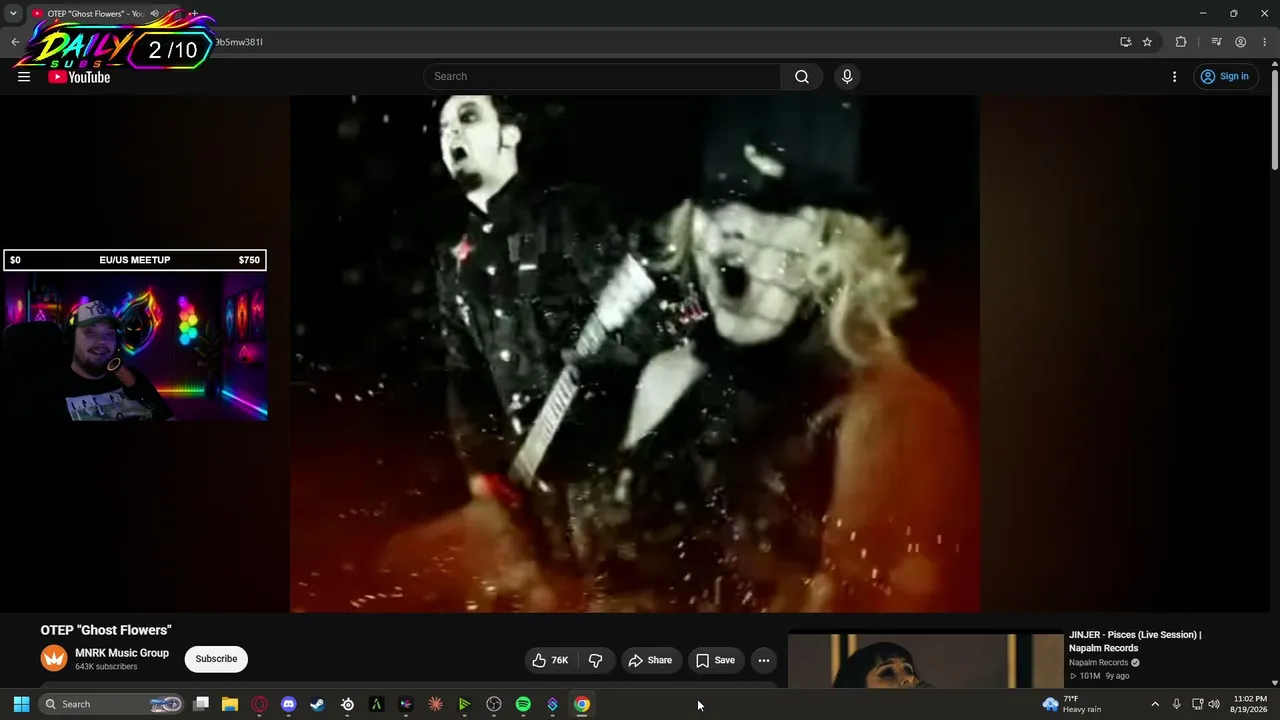Open Task View on the taskbar
1280x720 pixels.
[x=201, y=704]
